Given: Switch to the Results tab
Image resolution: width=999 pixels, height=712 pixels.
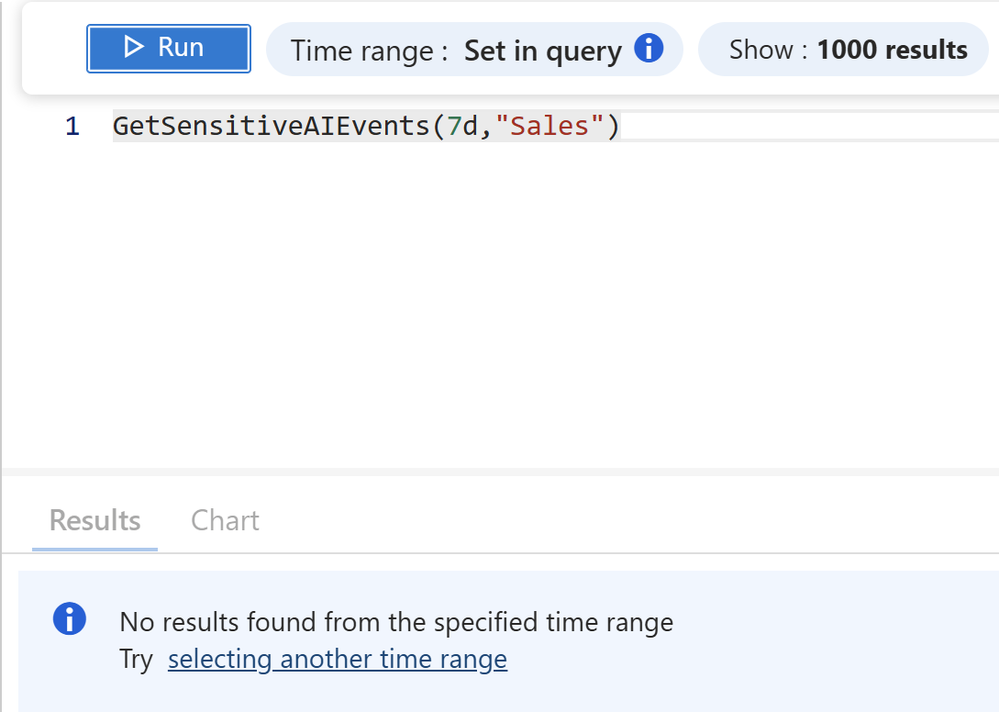Looking at the screenshot, I should pos(95,520).
